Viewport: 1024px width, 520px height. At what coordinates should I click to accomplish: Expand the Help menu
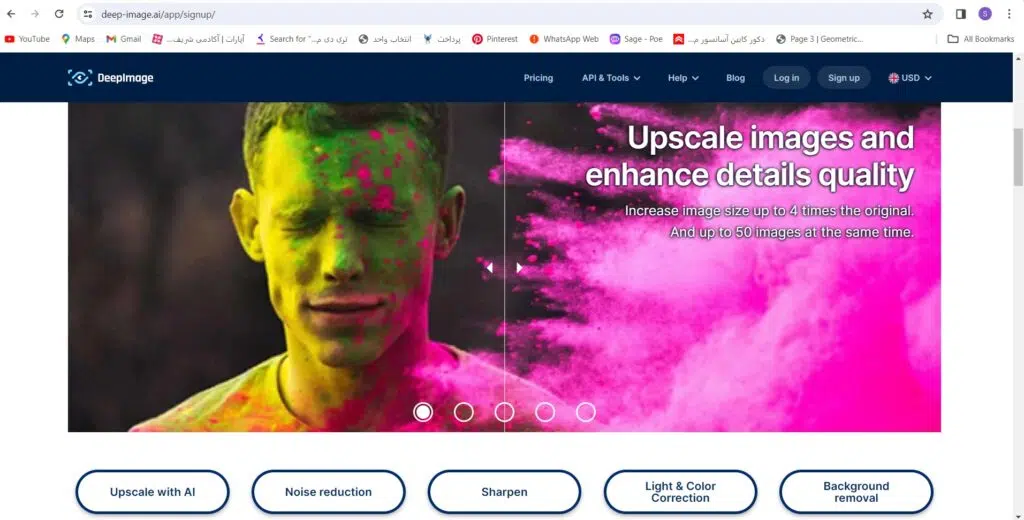[x=683, y=78]
